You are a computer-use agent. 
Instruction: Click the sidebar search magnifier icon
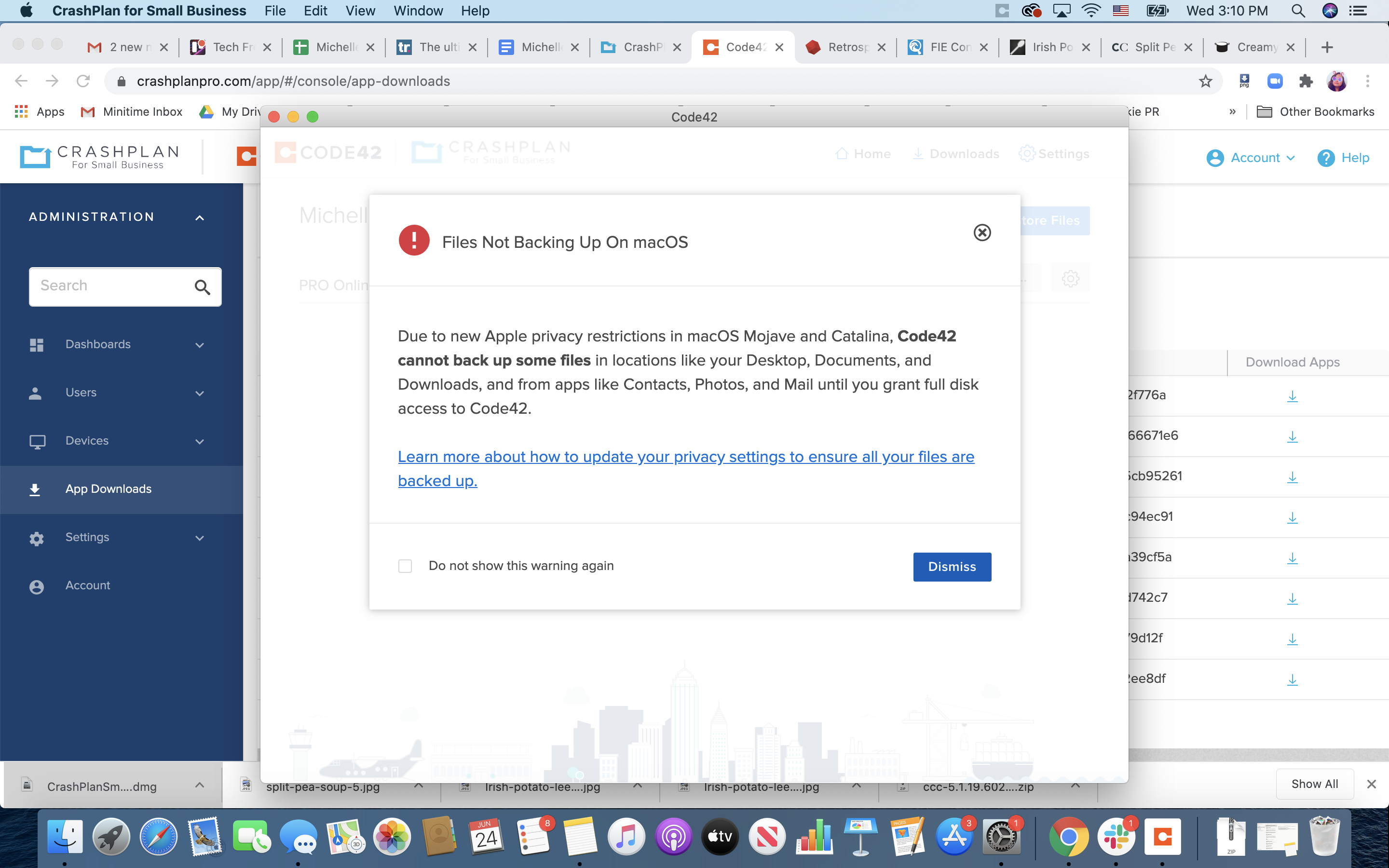(x=202, y=286)
